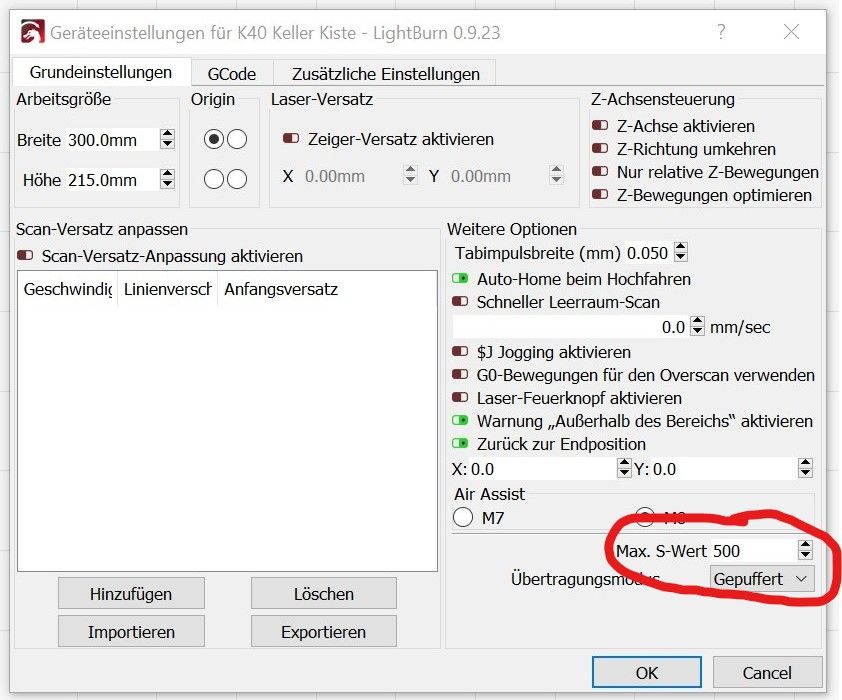This screenshot has height=700, width=842.
Task: Toggle Warnung Außerhalb des Bereichs
Action: (x=460, y=420)
